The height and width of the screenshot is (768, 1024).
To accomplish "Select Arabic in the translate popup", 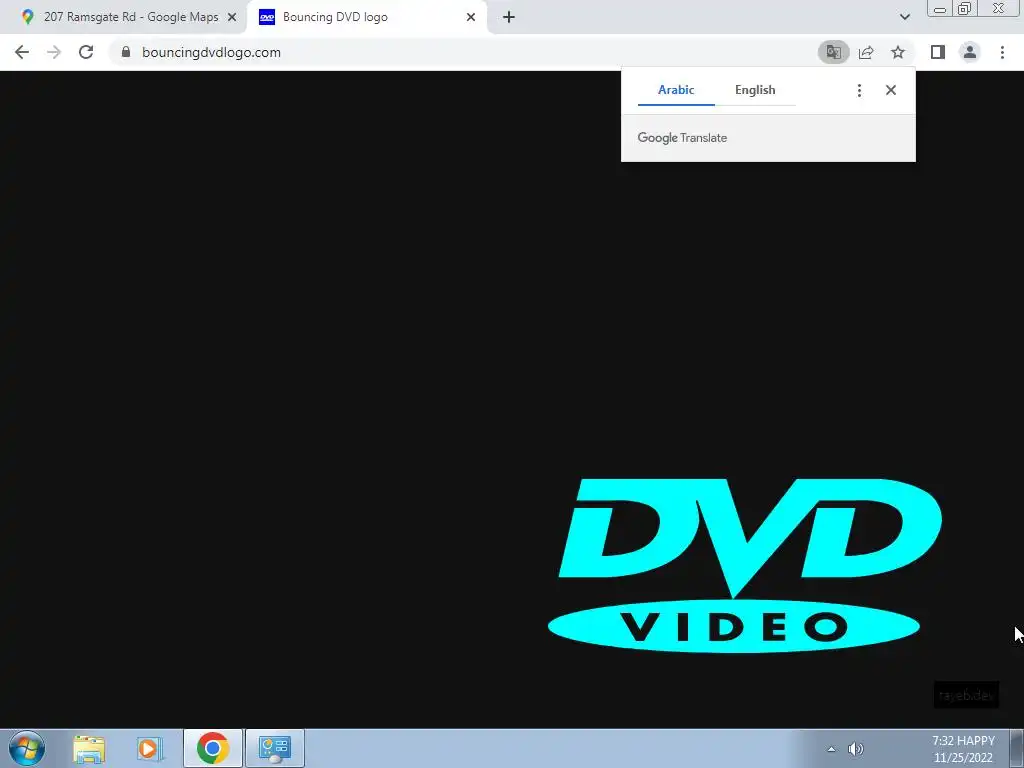I will [676, 90].
